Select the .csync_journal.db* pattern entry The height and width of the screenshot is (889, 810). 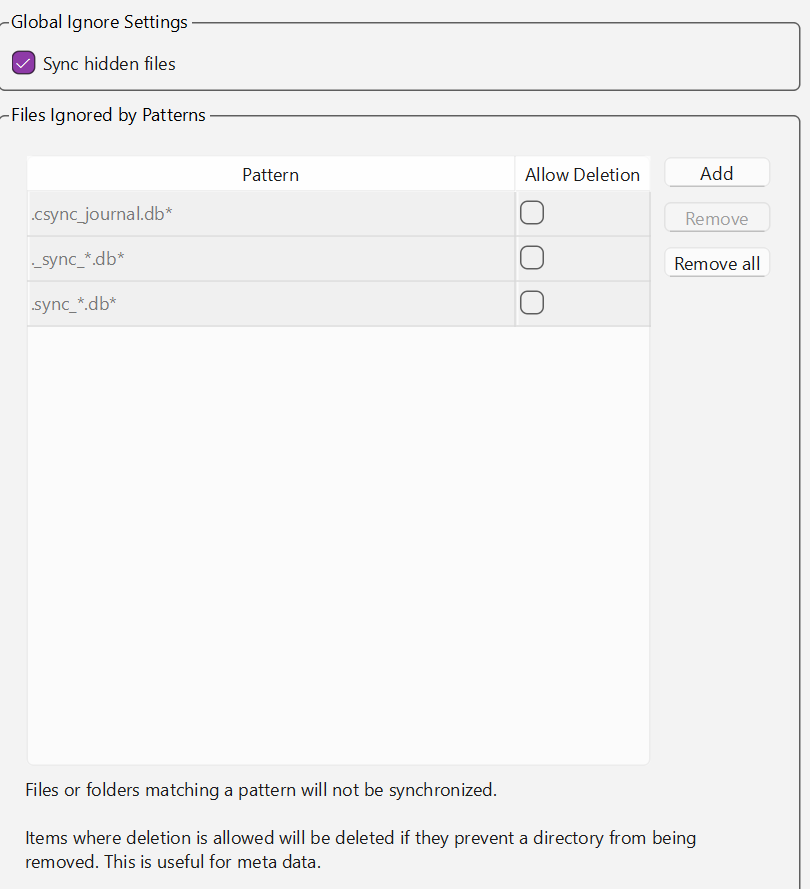[x=271, y=214]
